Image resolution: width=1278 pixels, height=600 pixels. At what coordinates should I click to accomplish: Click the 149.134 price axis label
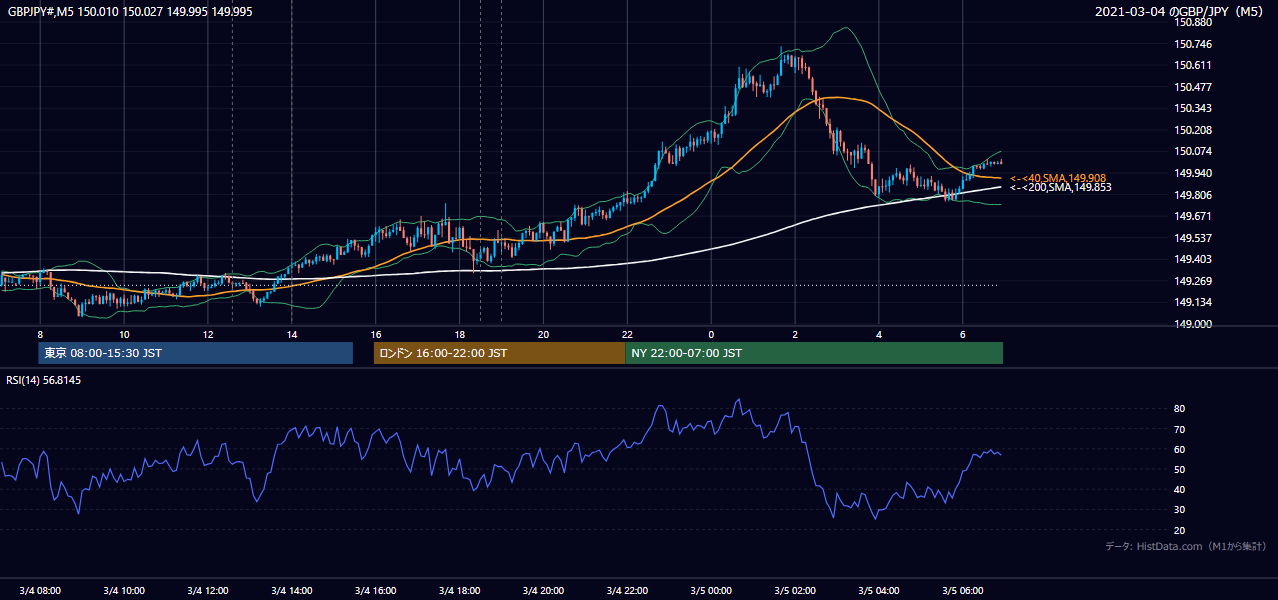[1194, 302]
